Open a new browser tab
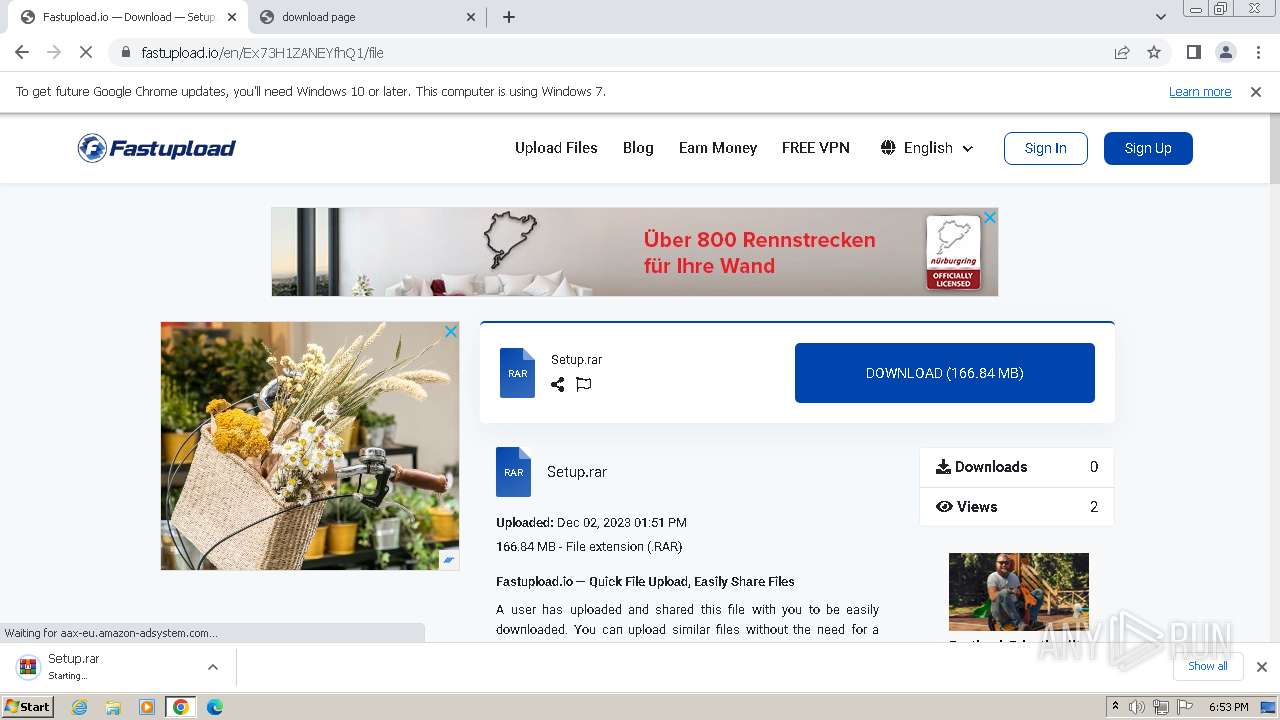This screenshot has width=1280, height=720. (x=508, y=17)
